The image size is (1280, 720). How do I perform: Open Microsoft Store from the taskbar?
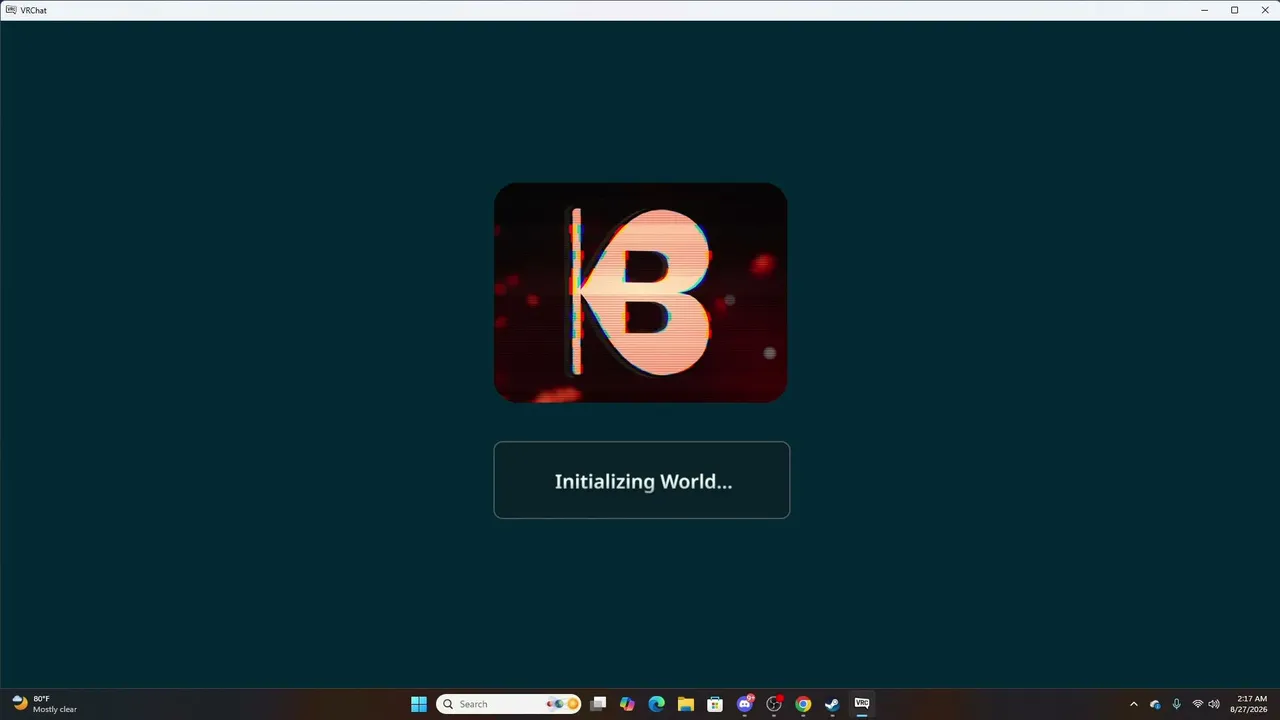pyautogui.click(x=715, y=704)
